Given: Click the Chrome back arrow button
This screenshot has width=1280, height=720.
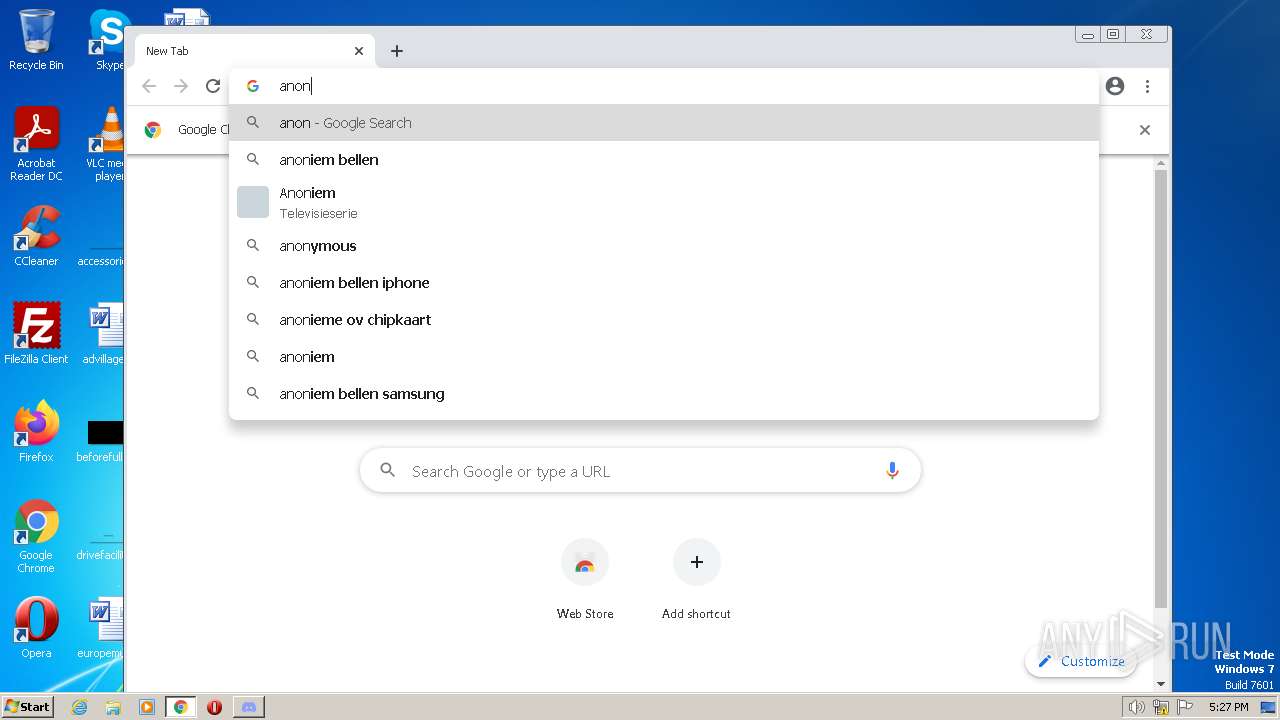Looking at the screenshot, I should point(149,86).
